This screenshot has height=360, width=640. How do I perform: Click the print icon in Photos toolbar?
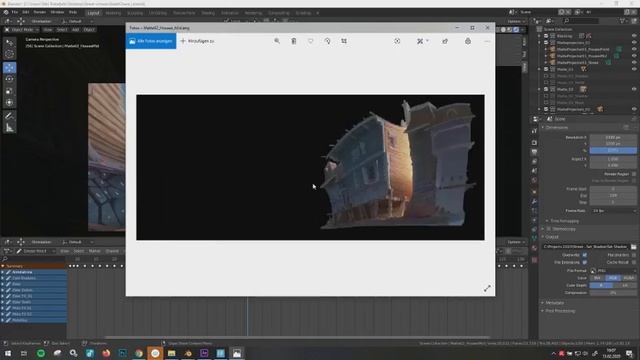point(468,41)
